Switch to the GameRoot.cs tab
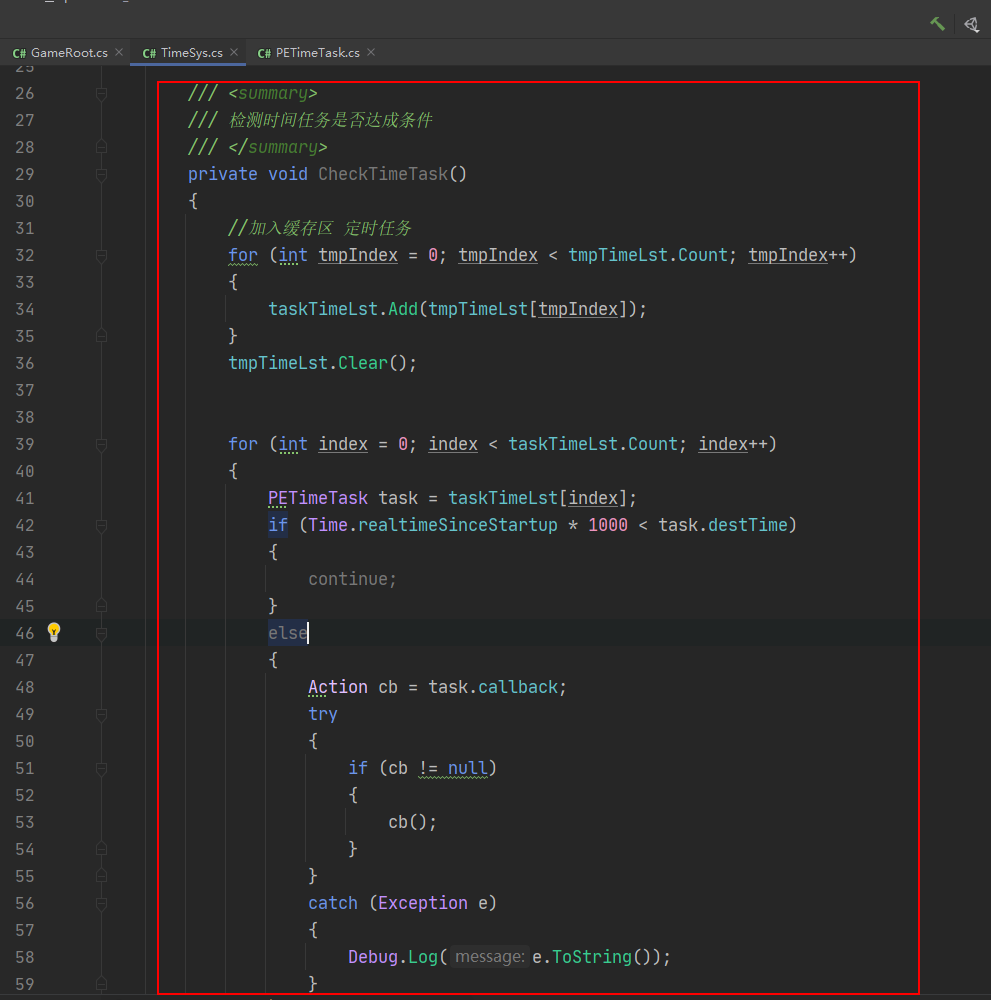Screen dimensions: 991x1000 click(68, 53)
